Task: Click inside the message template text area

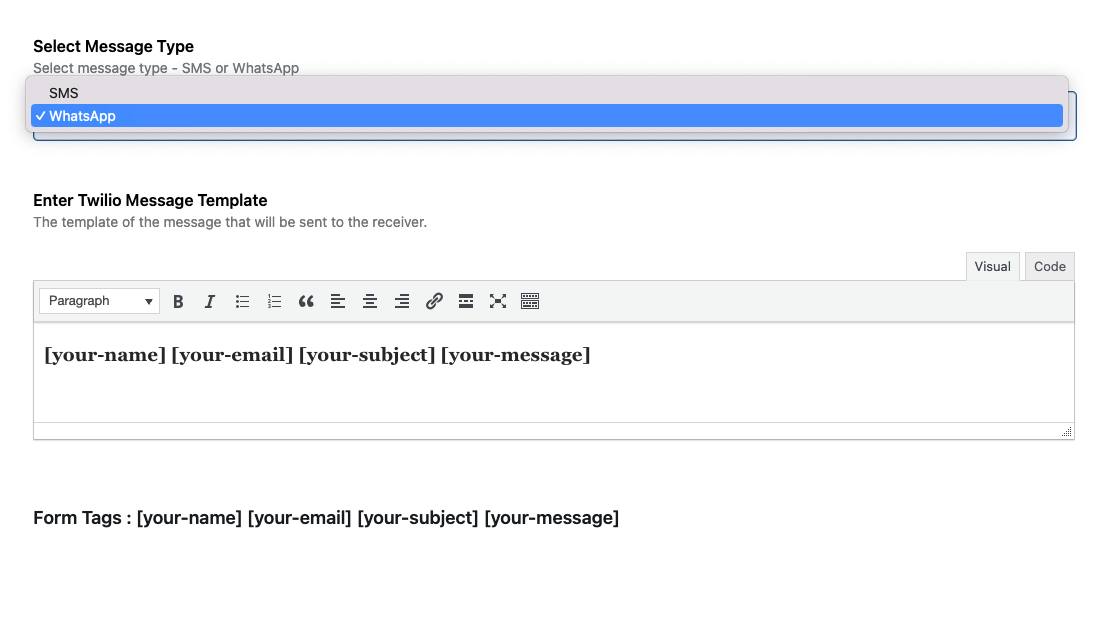Action: pyautogui.click(x=554, y=373)
